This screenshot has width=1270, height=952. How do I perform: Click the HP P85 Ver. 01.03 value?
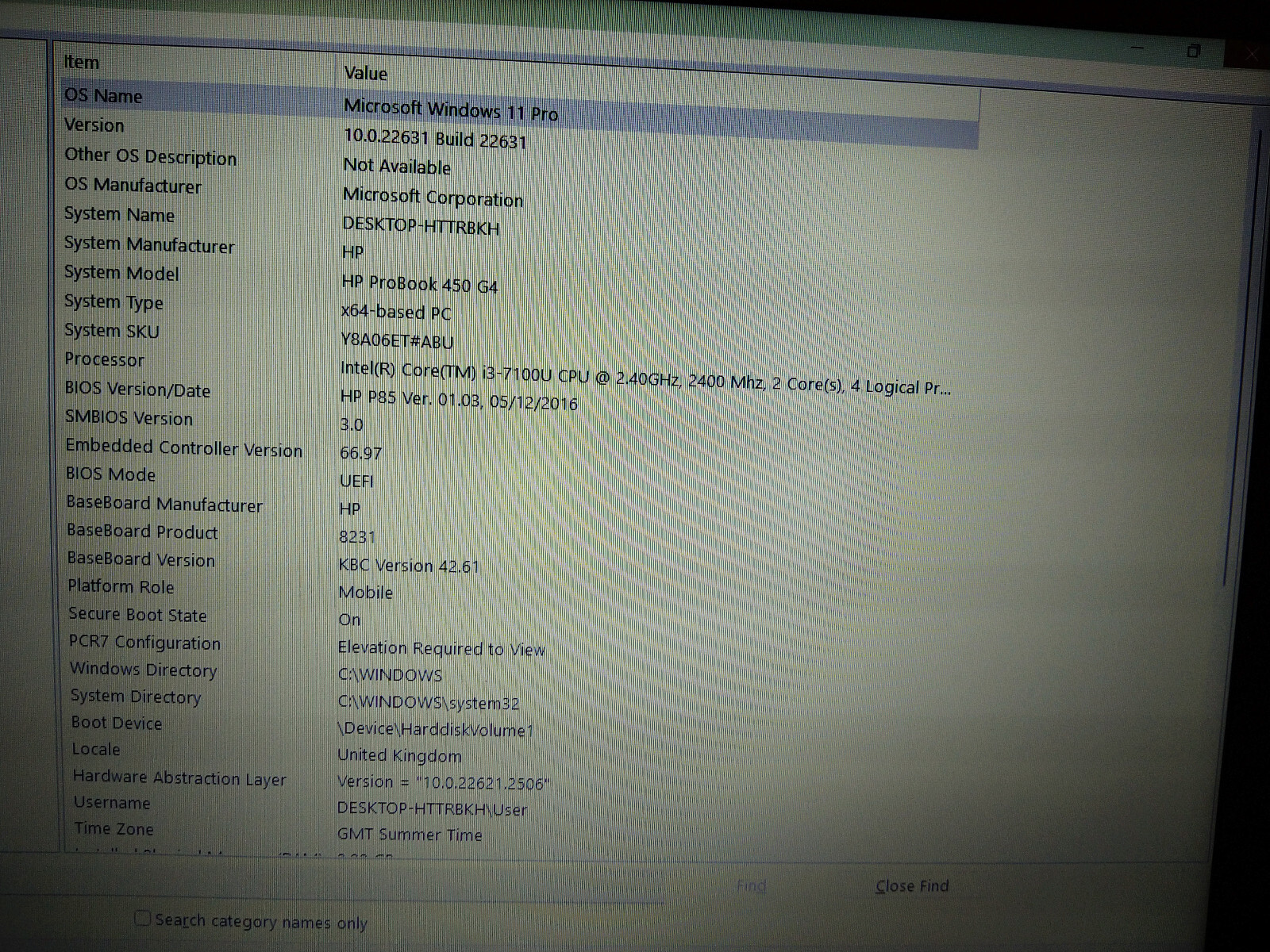(459, 399)
